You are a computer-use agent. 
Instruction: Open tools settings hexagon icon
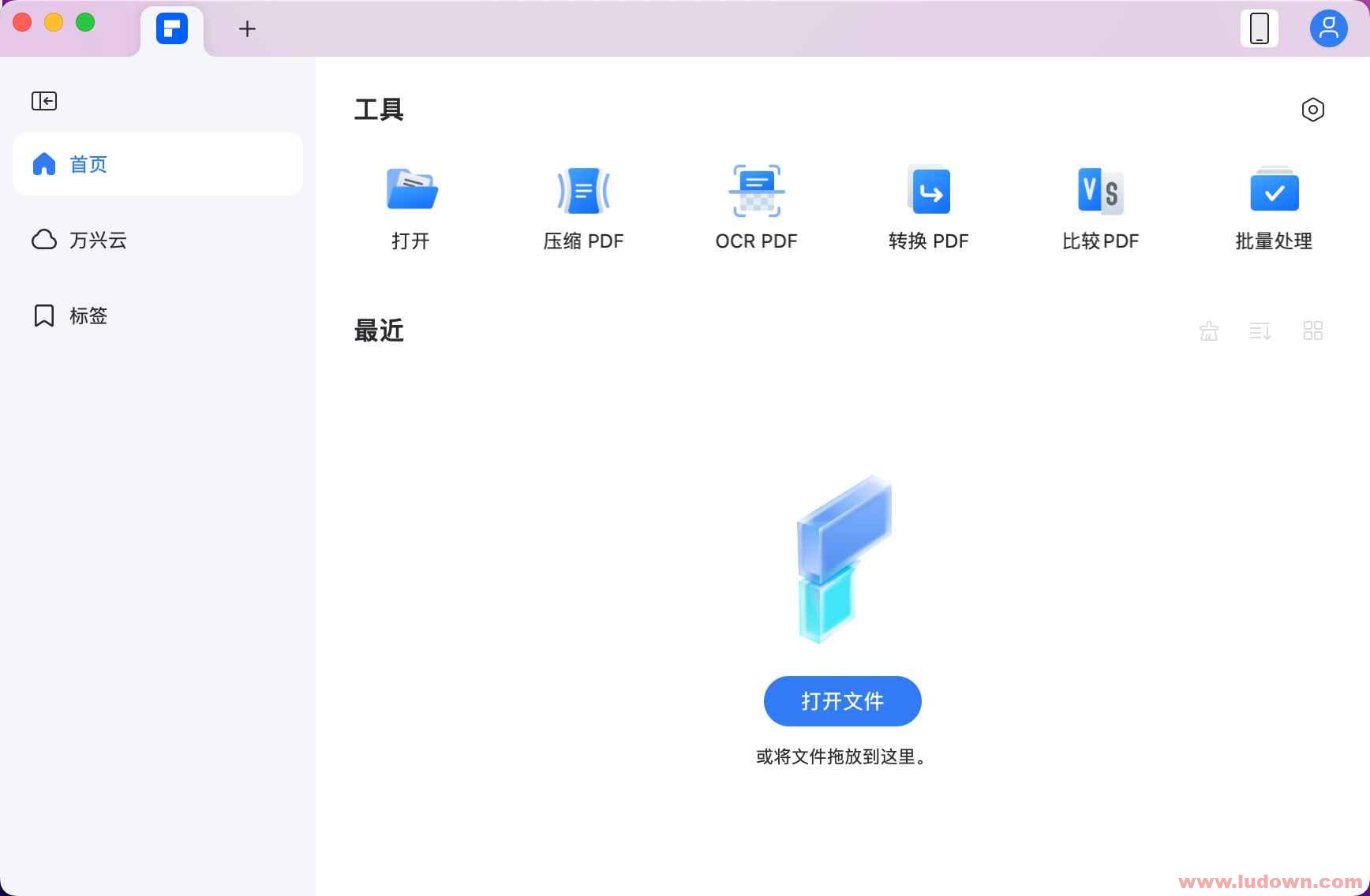1313,110
